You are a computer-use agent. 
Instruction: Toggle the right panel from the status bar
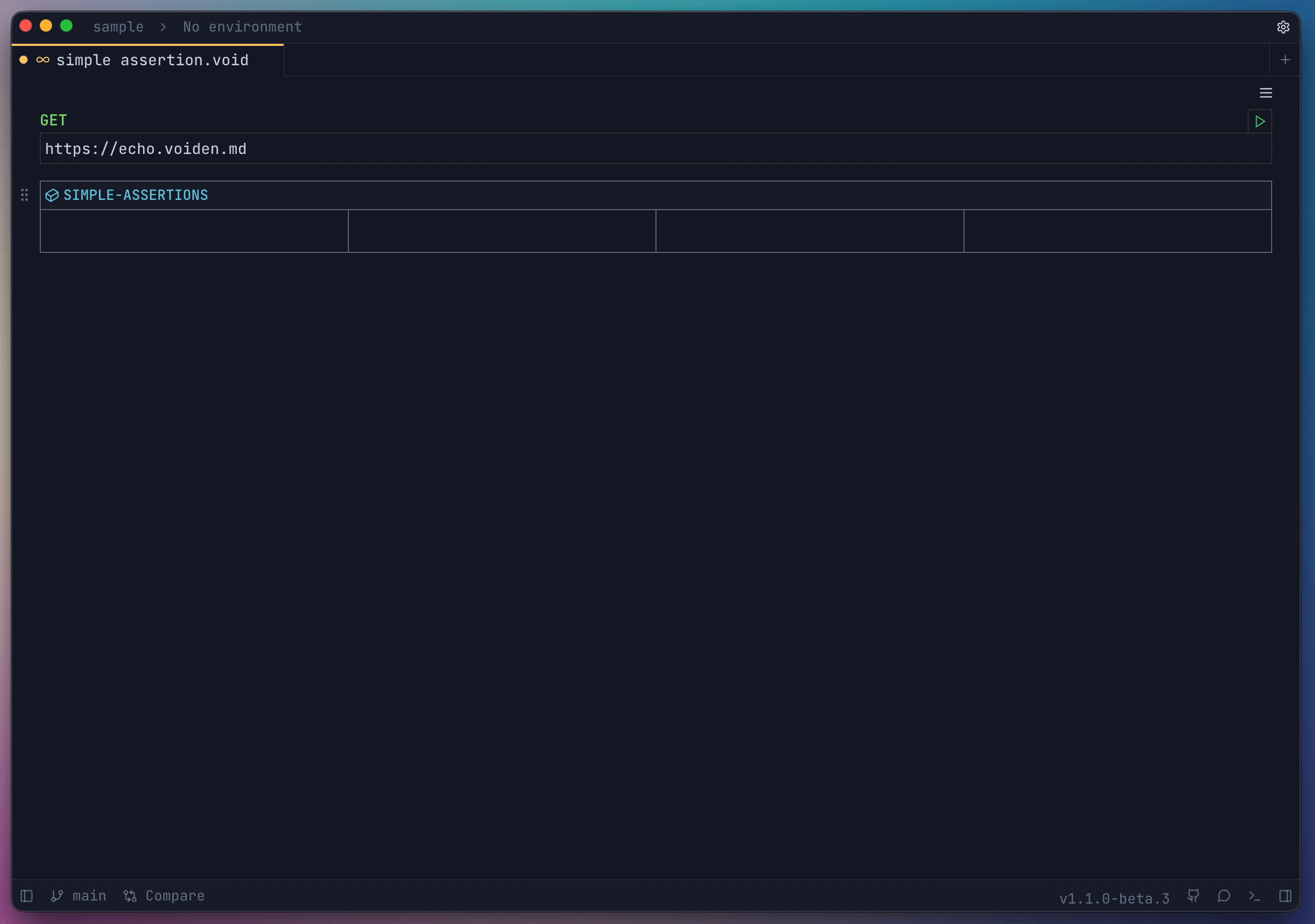[1286, 896]
